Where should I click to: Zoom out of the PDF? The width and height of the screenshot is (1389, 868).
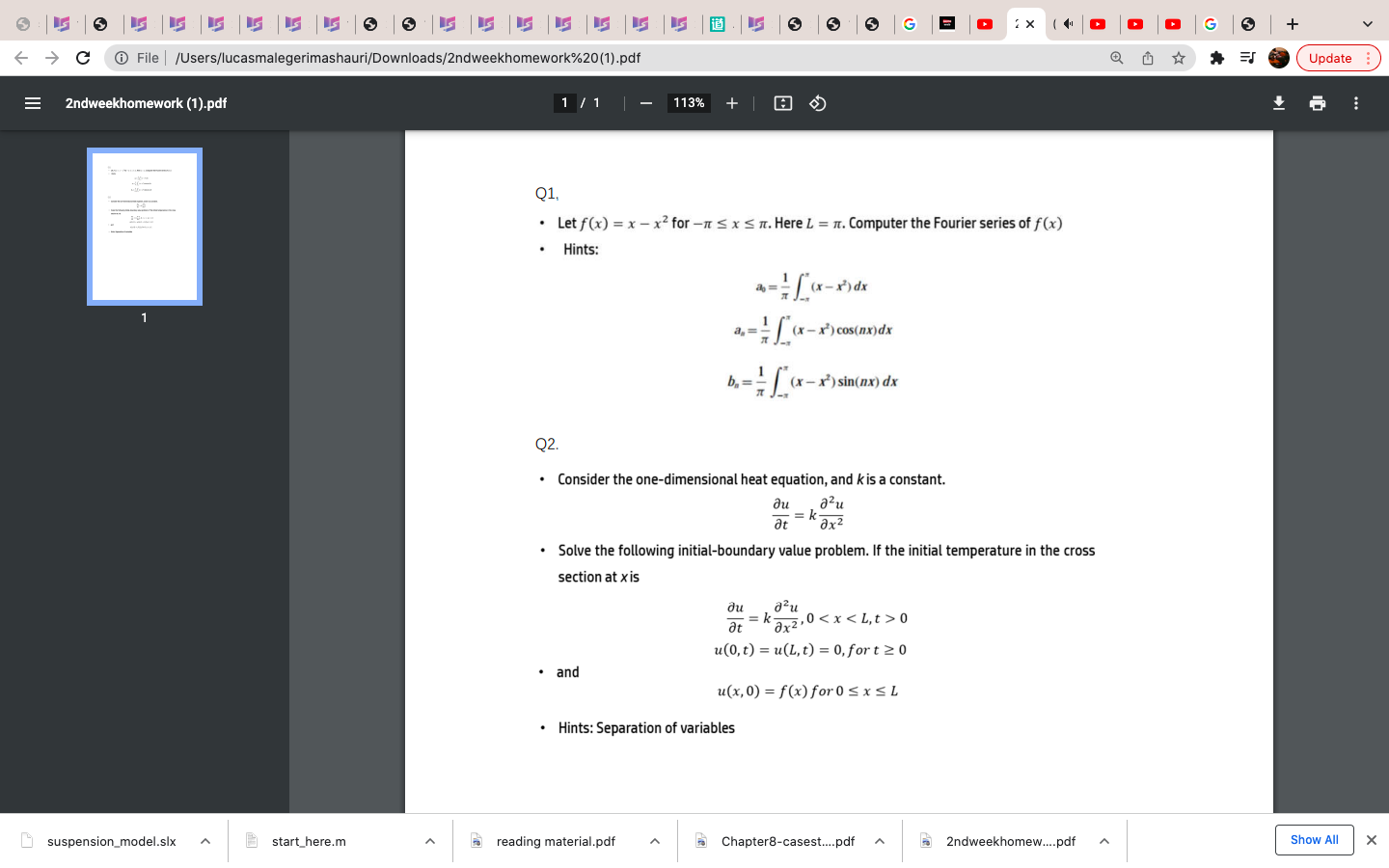645,103
